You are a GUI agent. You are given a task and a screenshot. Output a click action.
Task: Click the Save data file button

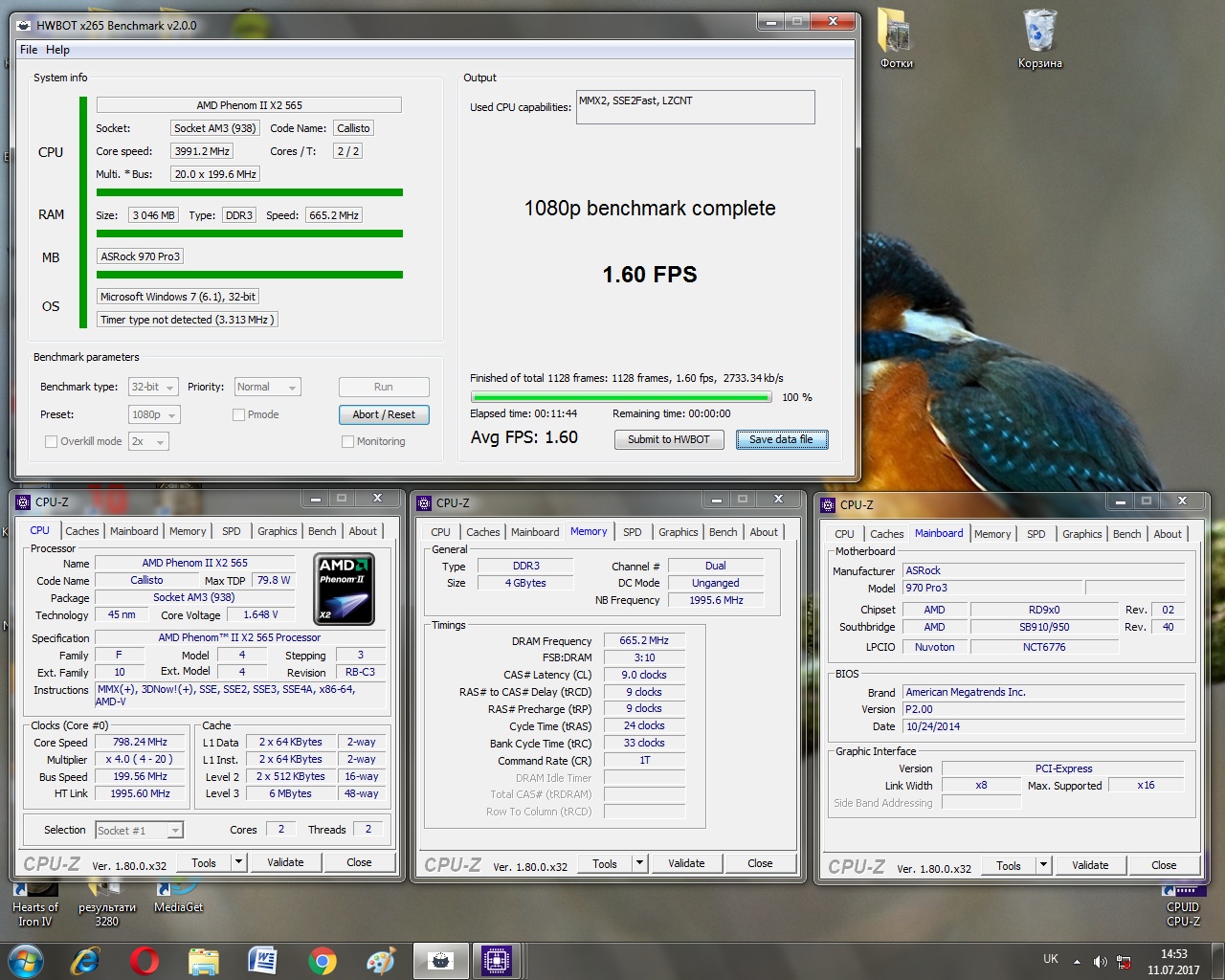782,439
